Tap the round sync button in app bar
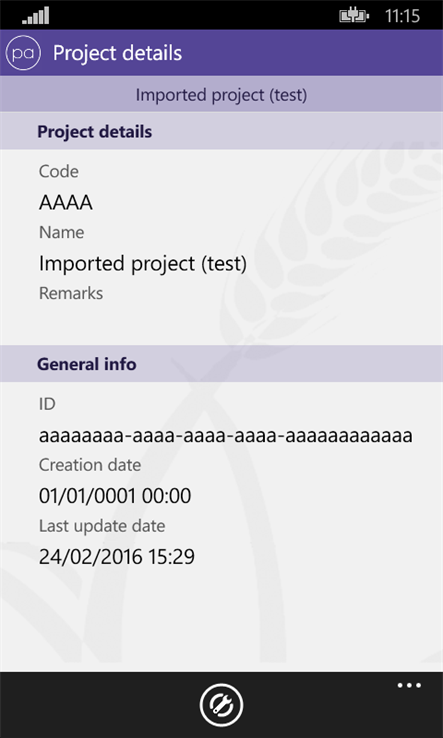Screen dimensions: 443x738 [x=221, y=705]
